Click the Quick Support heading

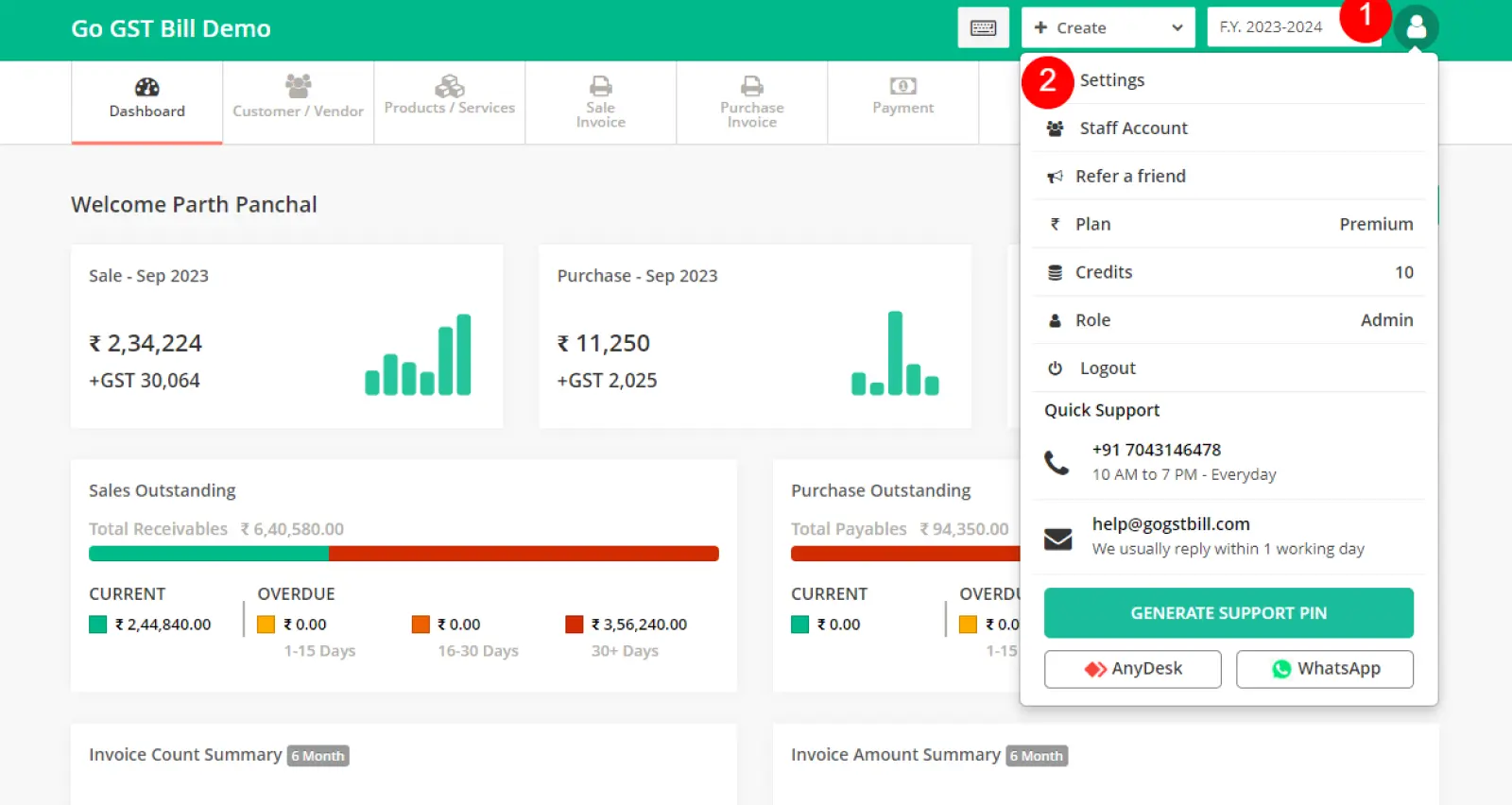(1102, 411)
